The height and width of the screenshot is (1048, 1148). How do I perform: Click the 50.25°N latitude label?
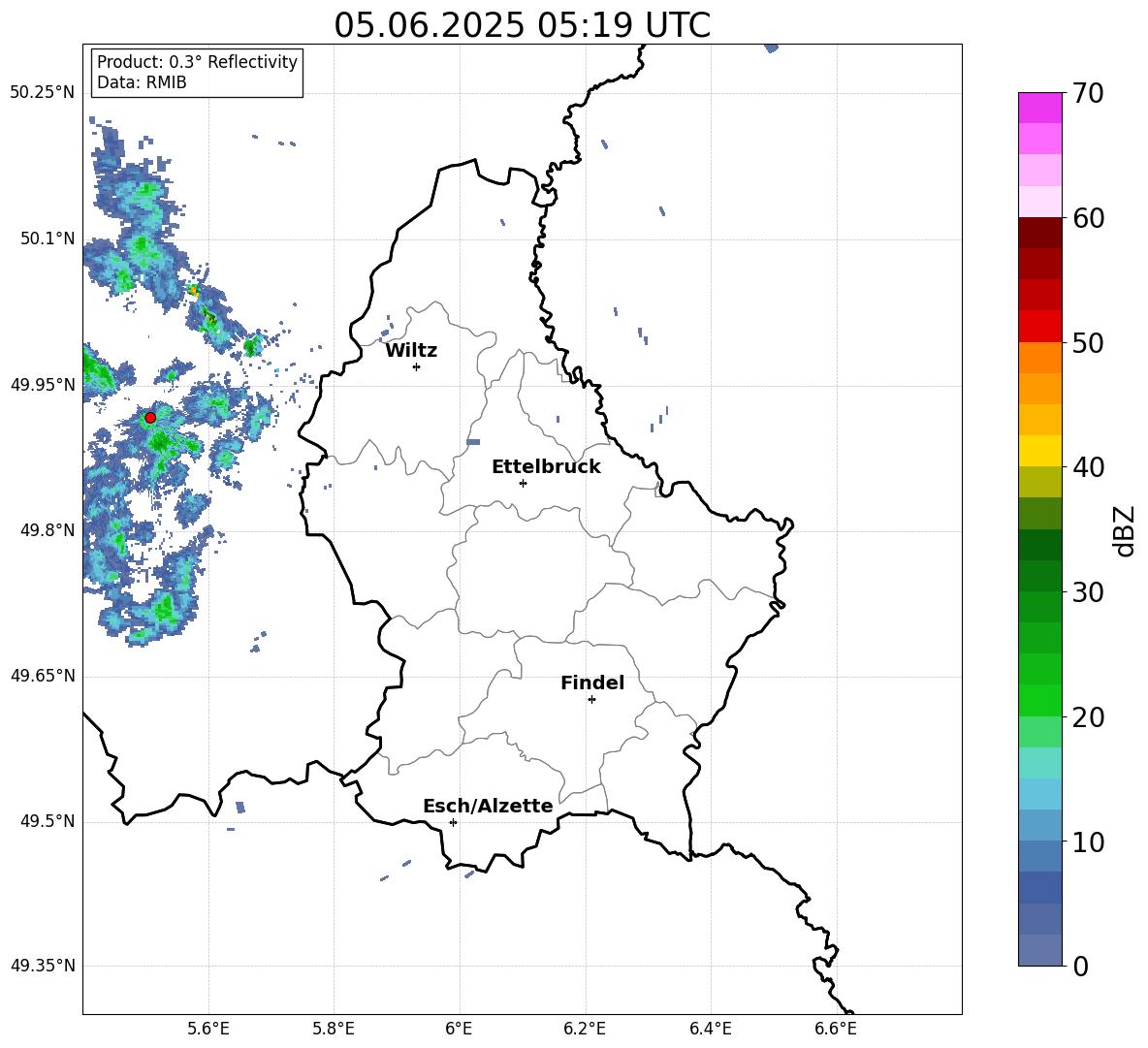click(x=43, y=93)
